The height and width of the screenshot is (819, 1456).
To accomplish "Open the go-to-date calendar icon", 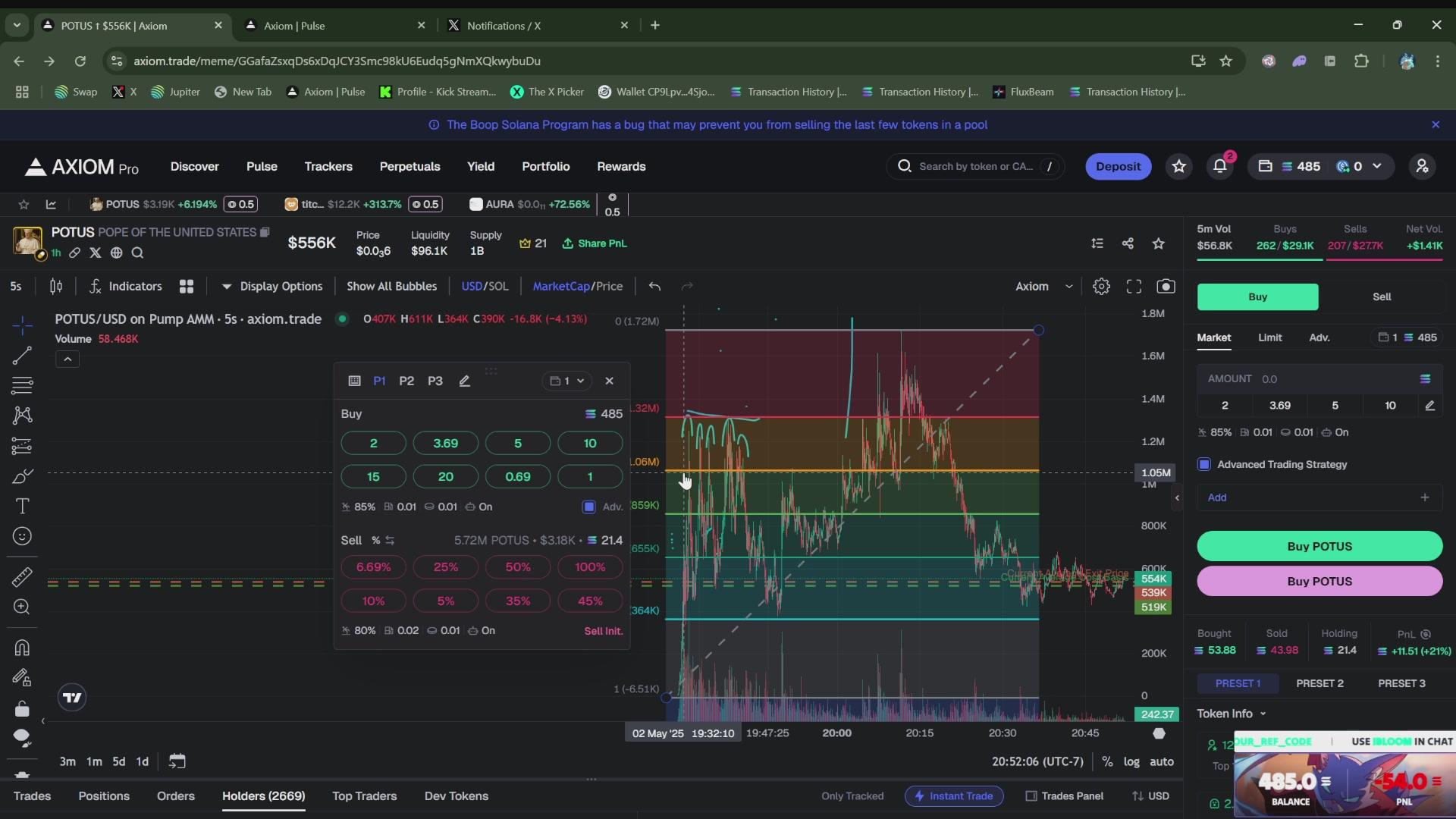I will coord(177,761).
